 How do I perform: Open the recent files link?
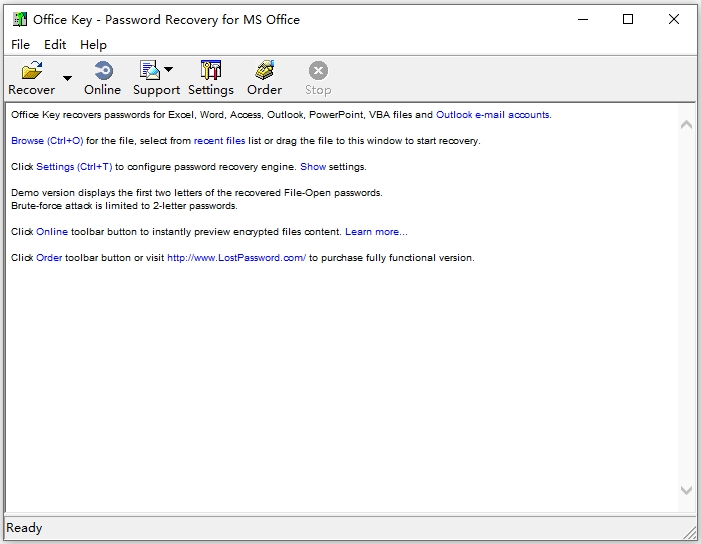219,141
